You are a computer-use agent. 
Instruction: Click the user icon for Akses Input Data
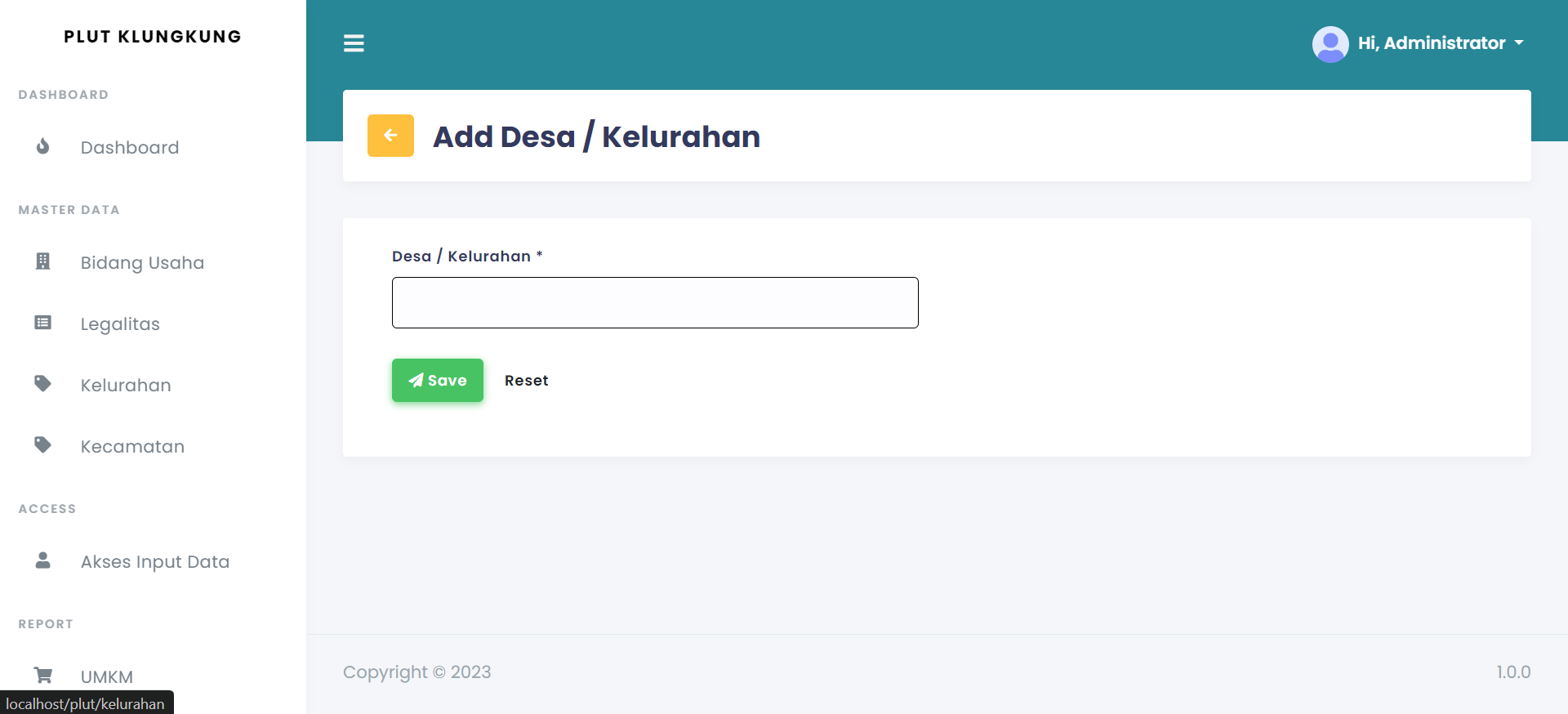pyautogui.click(x=43, y=560)
